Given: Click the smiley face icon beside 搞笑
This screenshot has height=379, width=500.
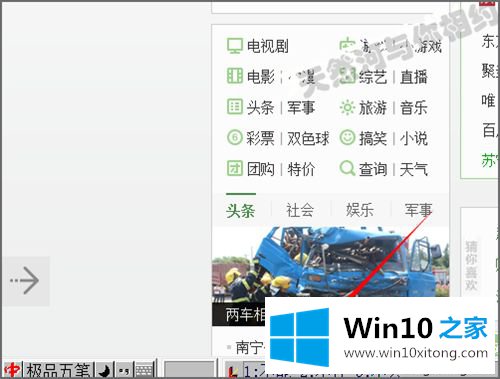Looking at the screenshot, I should tap(347, 137).
